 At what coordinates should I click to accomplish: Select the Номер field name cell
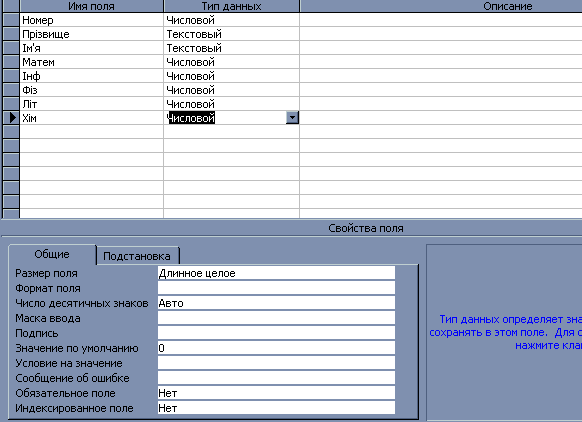tap(91, 20)
